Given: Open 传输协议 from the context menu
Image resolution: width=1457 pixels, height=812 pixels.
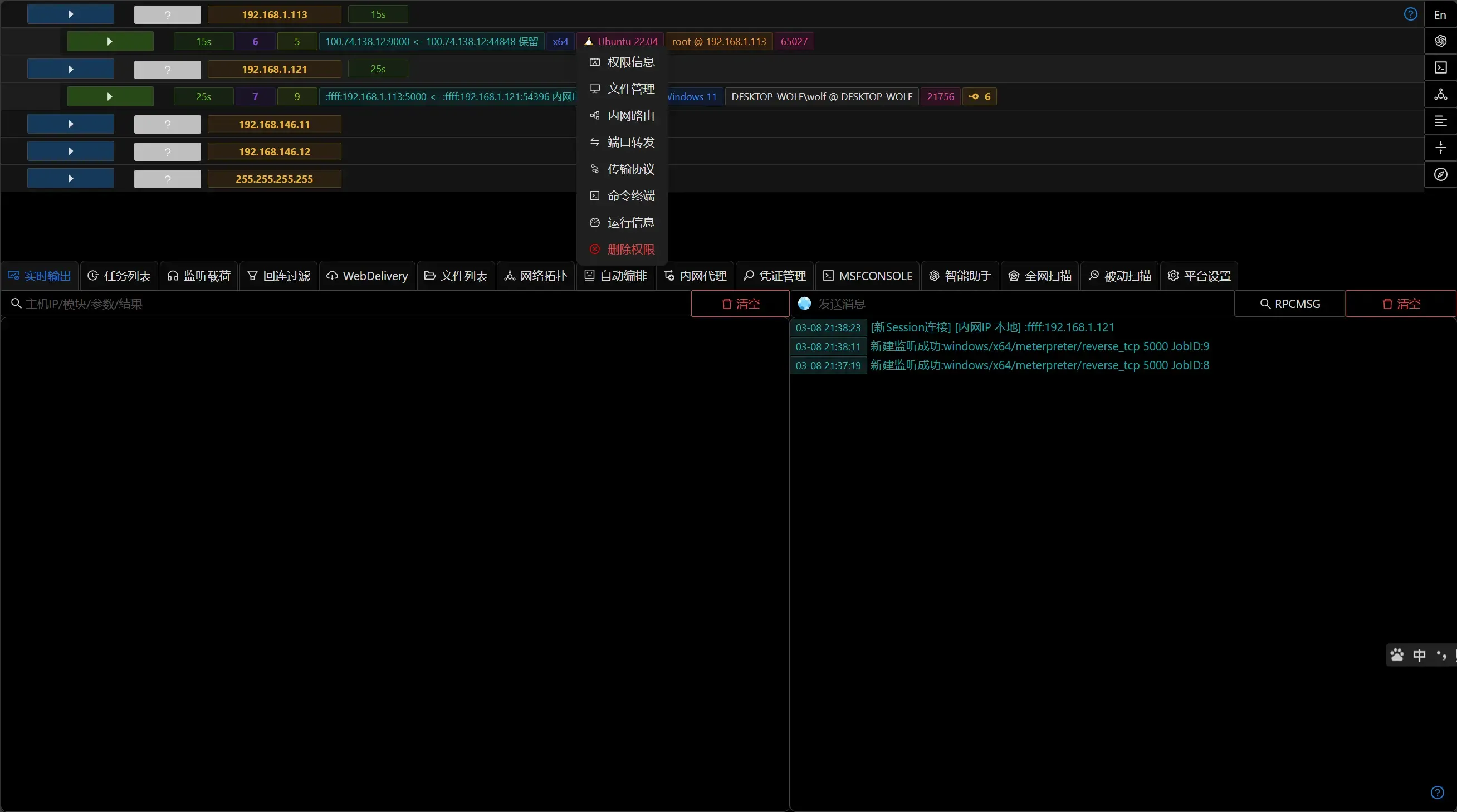Looking at the screenshot, I should click(622, 169).
